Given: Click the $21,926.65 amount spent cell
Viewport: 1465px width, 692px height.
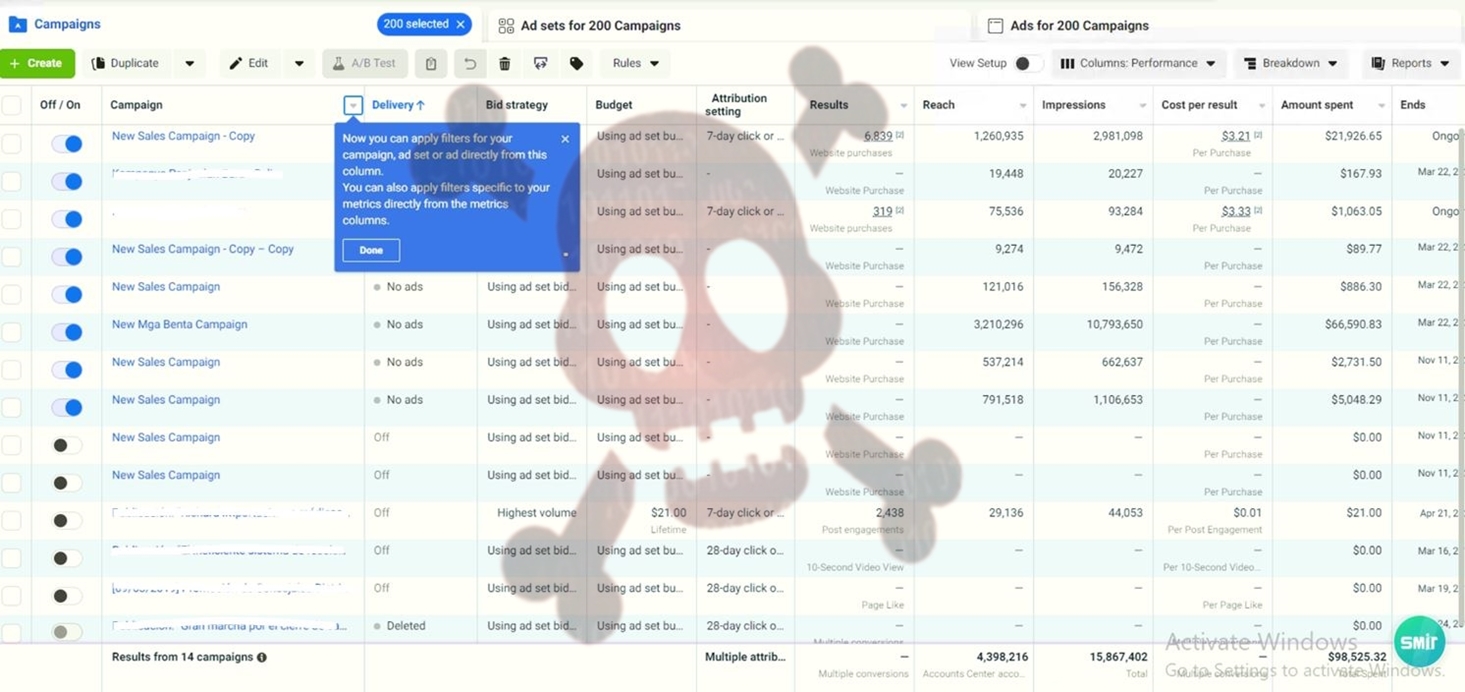Looking at the screenshot, I should pos(1353,136).
